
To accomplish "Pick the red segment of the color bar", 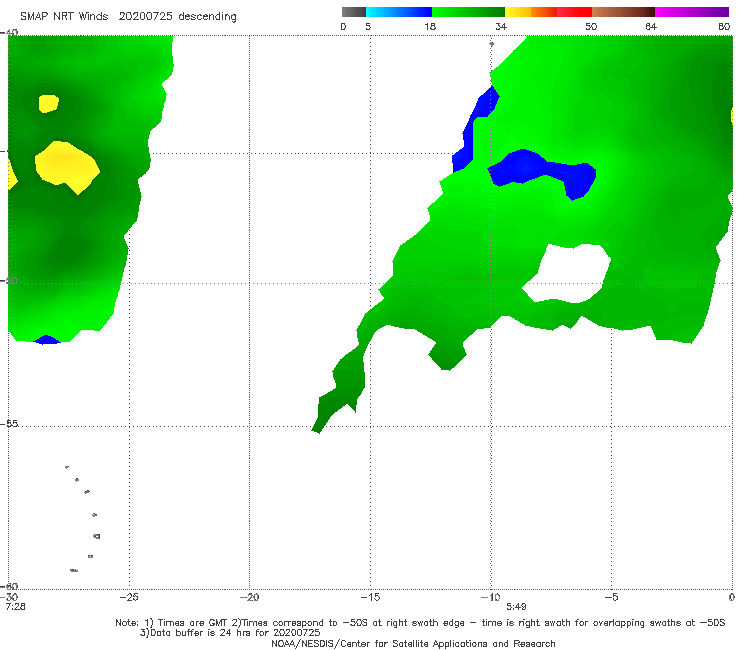I will 574,12.
